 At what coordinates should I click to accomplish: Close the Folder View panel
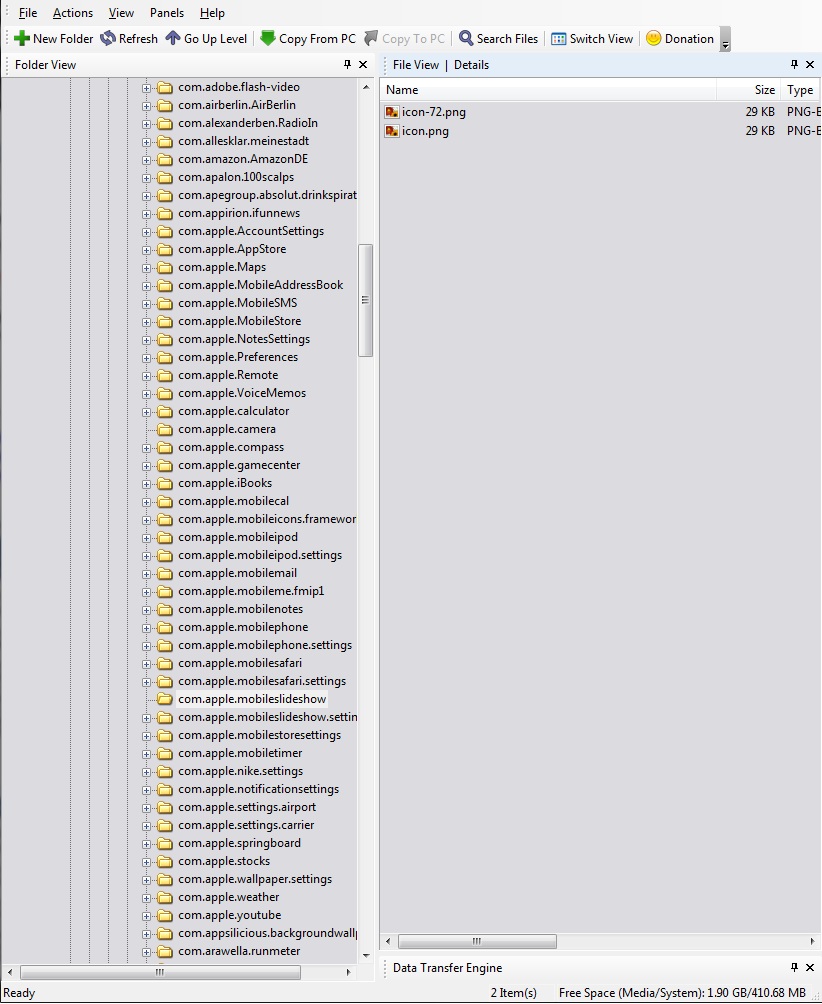tap(363, 64)
